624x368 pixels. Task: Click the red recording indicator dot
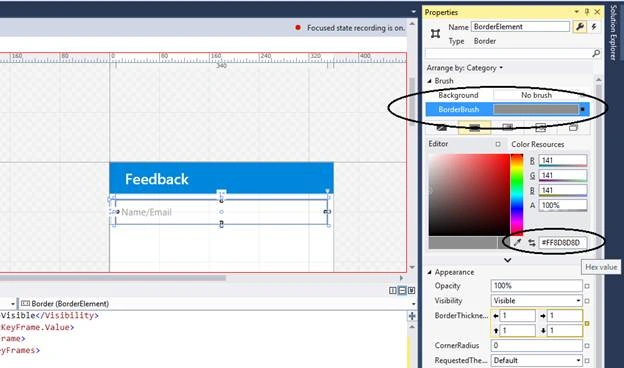pyautogui.click(x=298, y=27)
